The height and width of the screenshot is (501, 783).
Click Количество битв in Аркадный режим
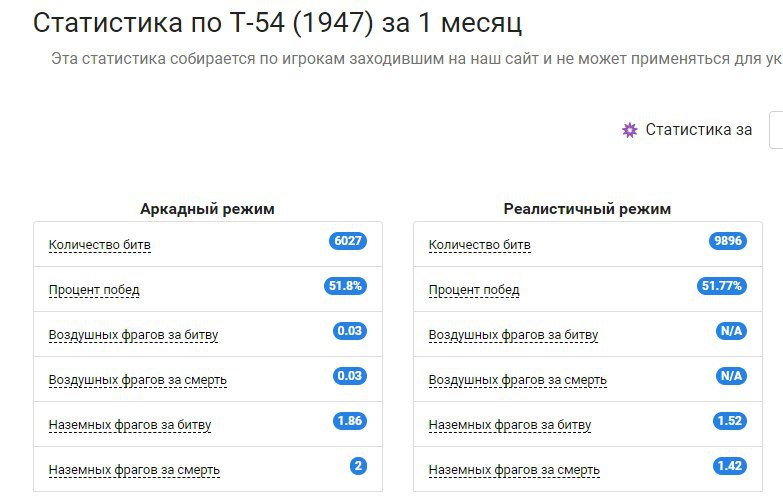[100, 245]
